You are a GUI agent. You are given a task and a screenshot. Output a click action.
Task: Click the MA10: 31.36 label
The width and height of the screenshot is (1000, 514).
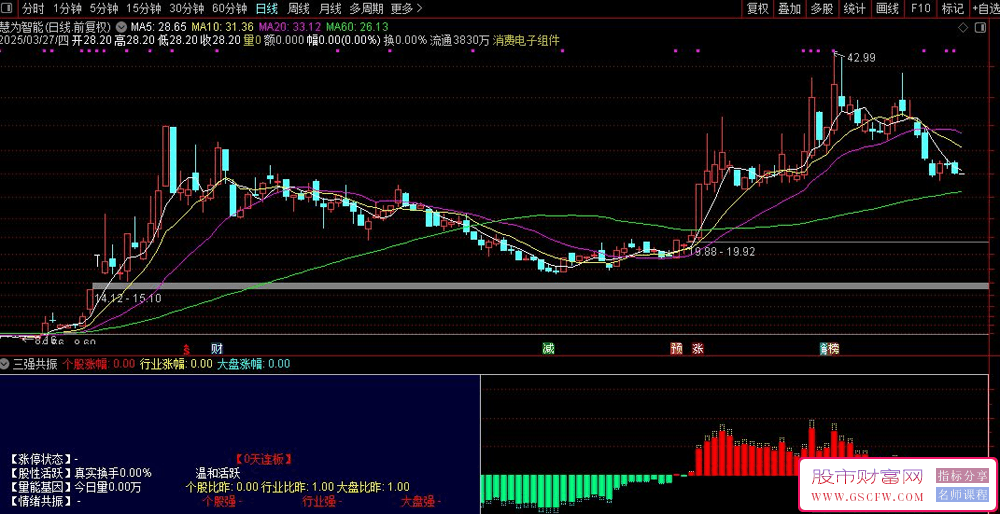point(223,27)
